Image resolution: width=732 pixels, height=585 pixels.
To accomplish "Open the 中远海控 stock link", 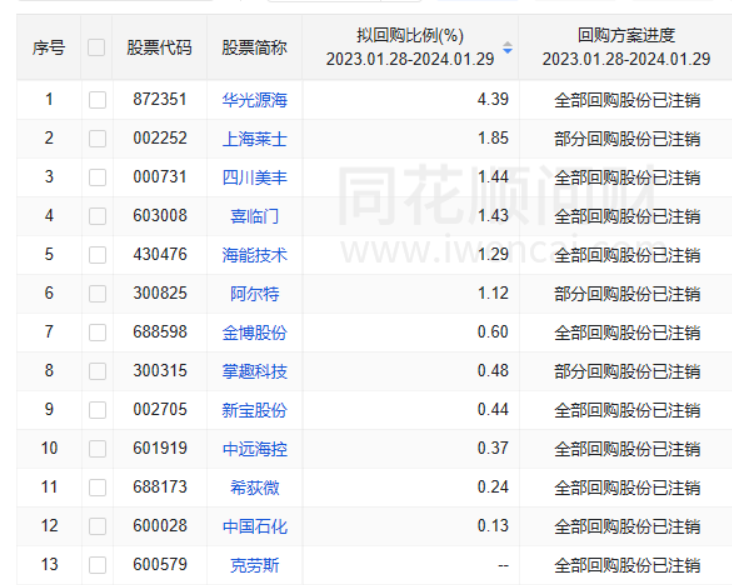I will click(254, 449).
